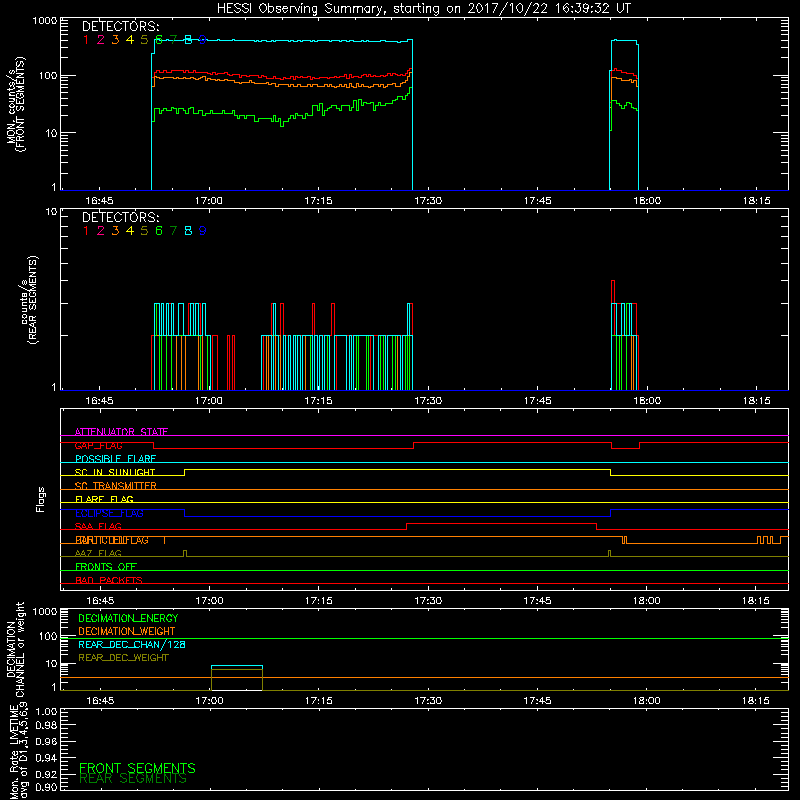Click the 1000 tick on front segments y-axis
This screenshot has height=800, width=800.
(x=45, y=21)
